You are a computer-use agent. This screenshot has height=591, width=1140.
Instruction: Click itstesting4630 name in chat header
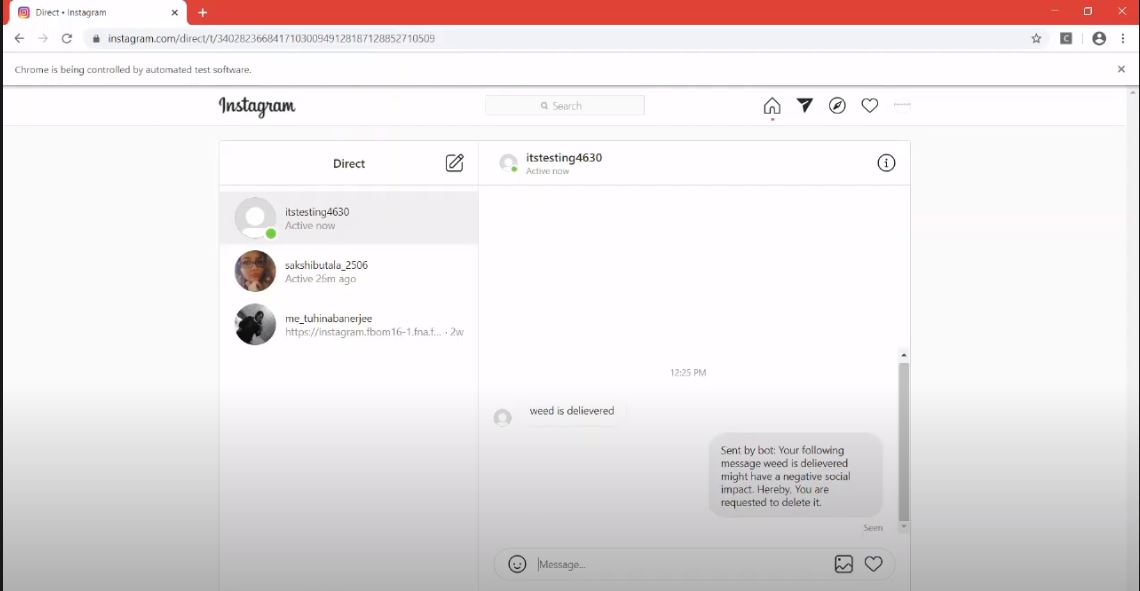[563, 158]
